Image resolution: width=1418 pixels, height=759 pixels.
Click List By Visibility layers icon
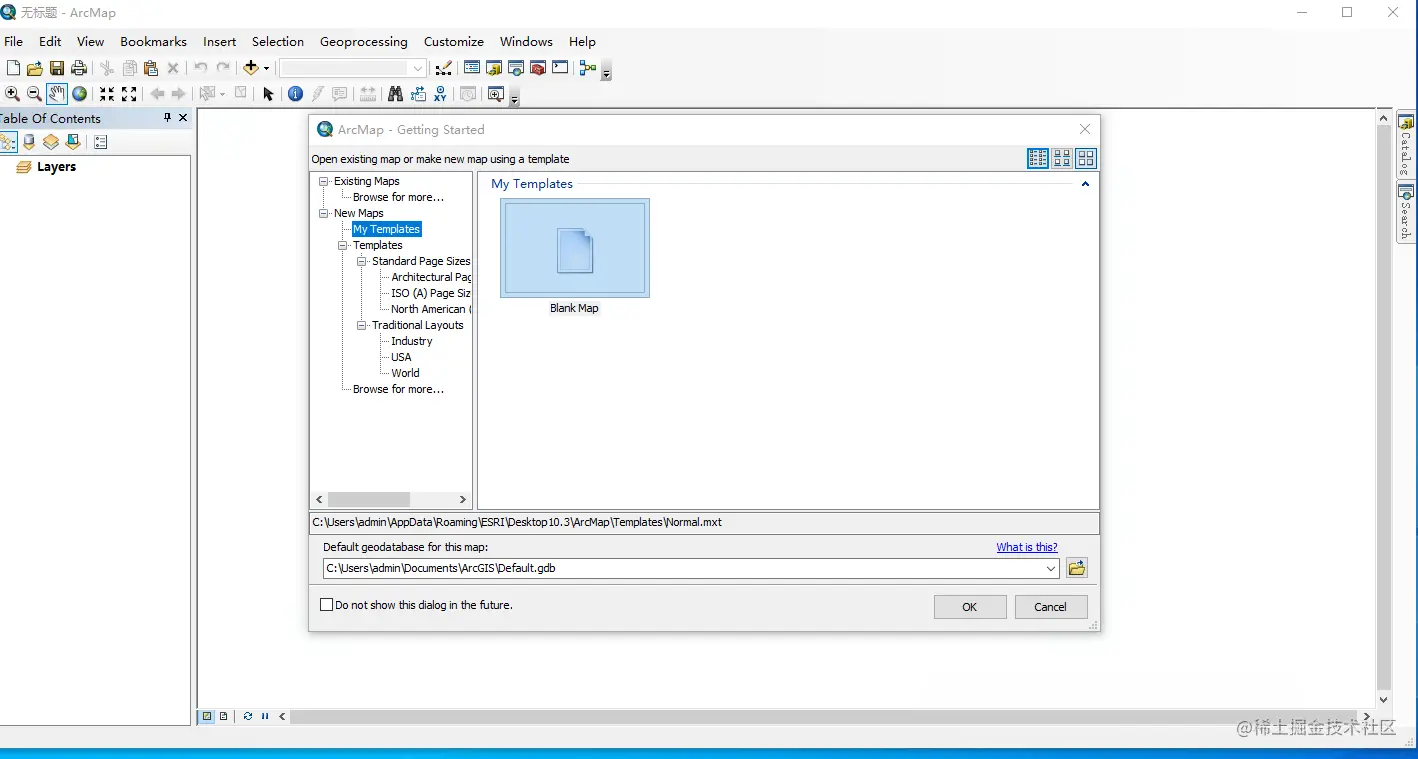51,142
